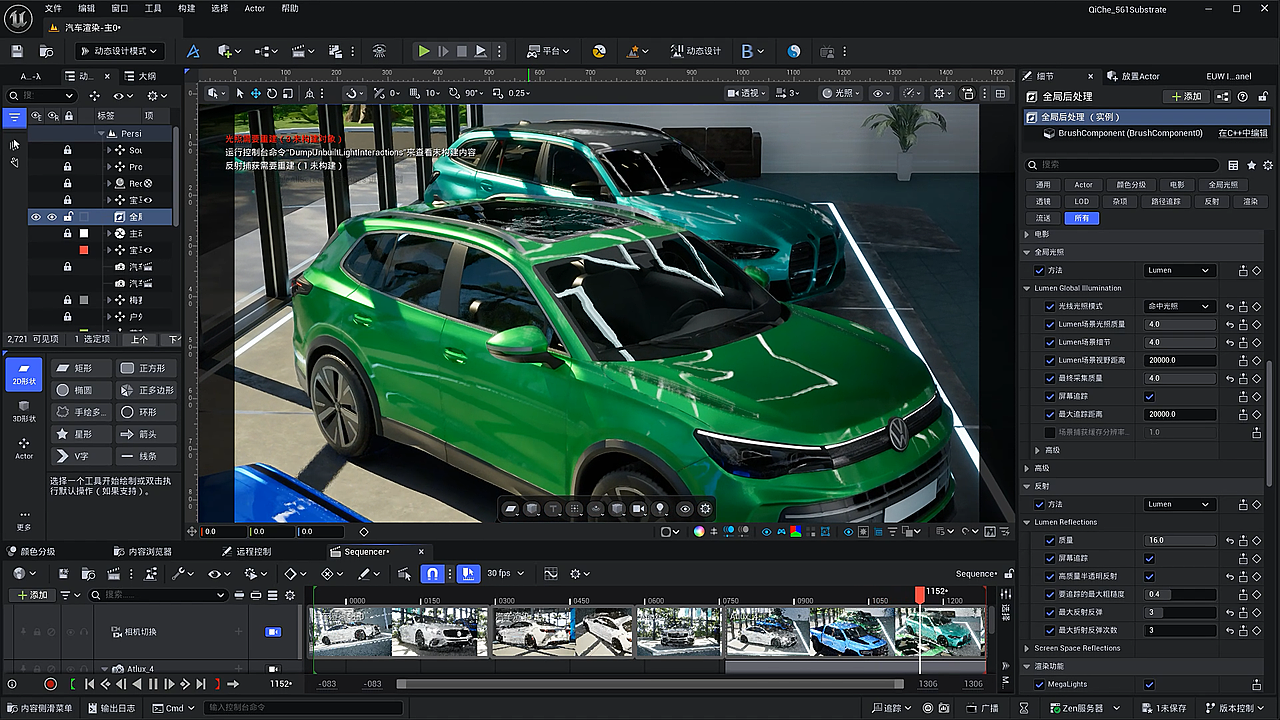Click the green Play button in toolbar
This screenshot has width=1280, height=720.
[424, 51]
